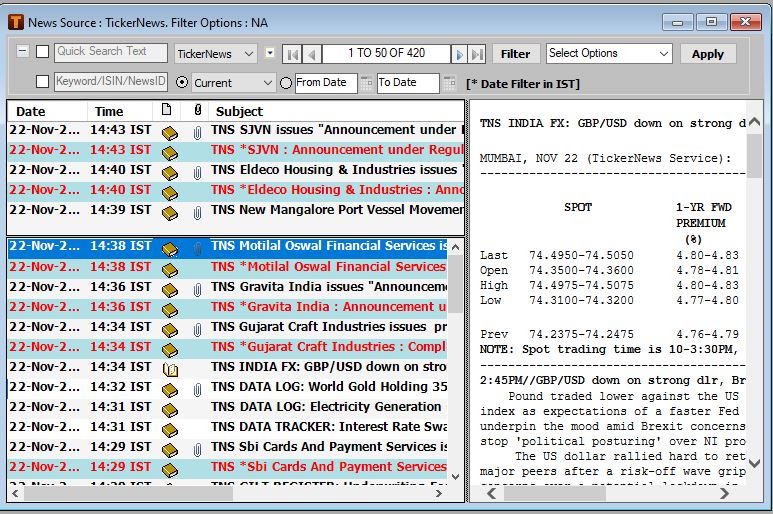This screenshot has height=514, width=773.
Task: Click news icon for red Motilal Oswal row
Action: pyautogui.click(x=170, y=270)
